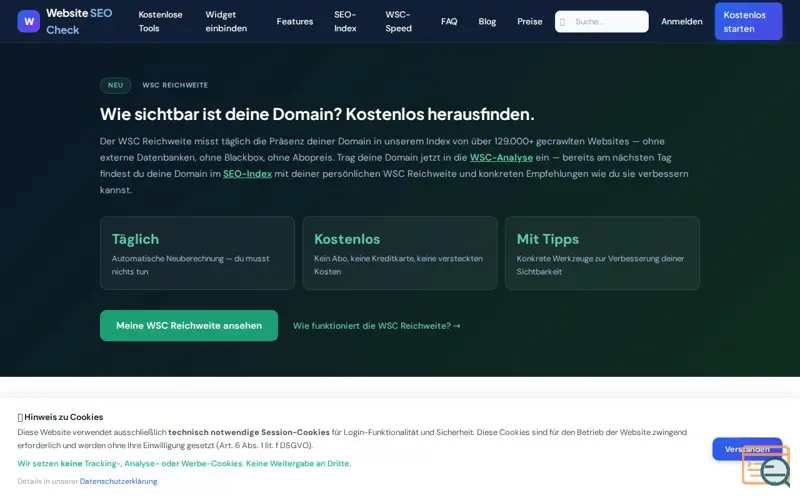Click the WSC REICHWEITE label text

(175, 85)
